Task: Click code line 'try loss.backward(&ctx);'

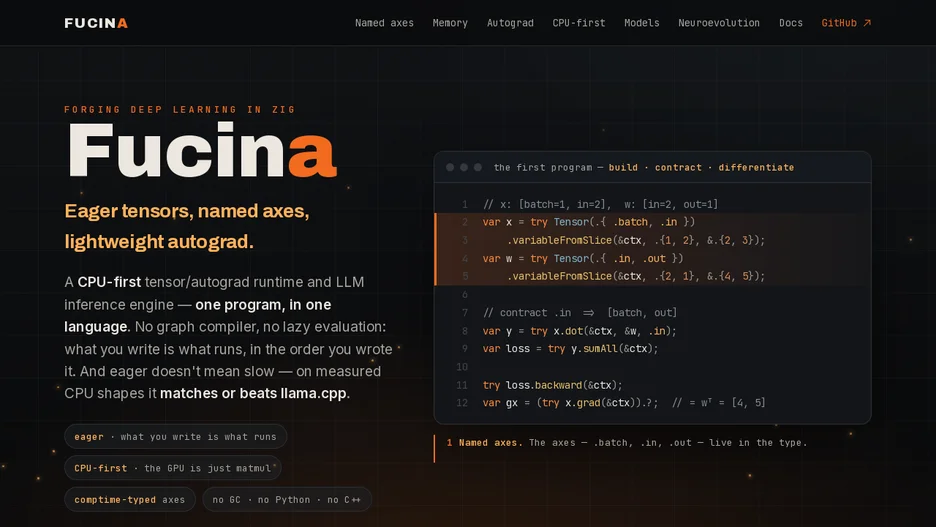Action: click(552, 386)
